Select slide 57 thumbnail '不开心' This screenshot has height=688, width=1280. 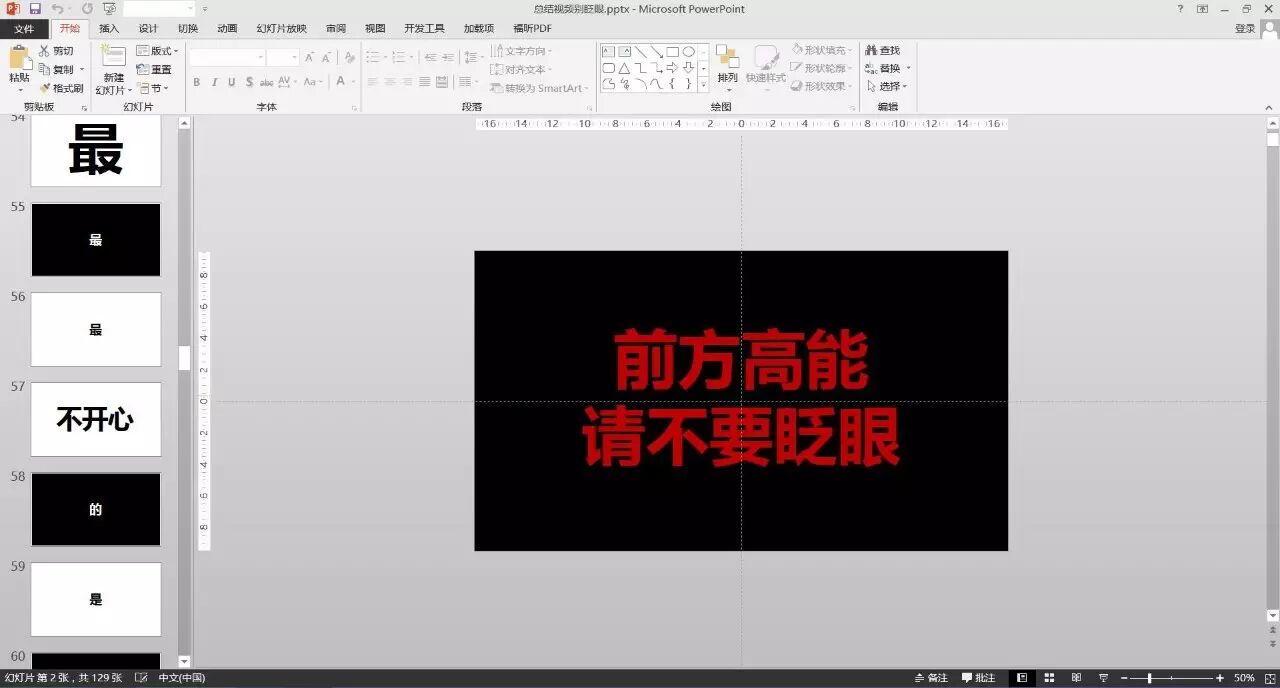(x=96, y=419)
